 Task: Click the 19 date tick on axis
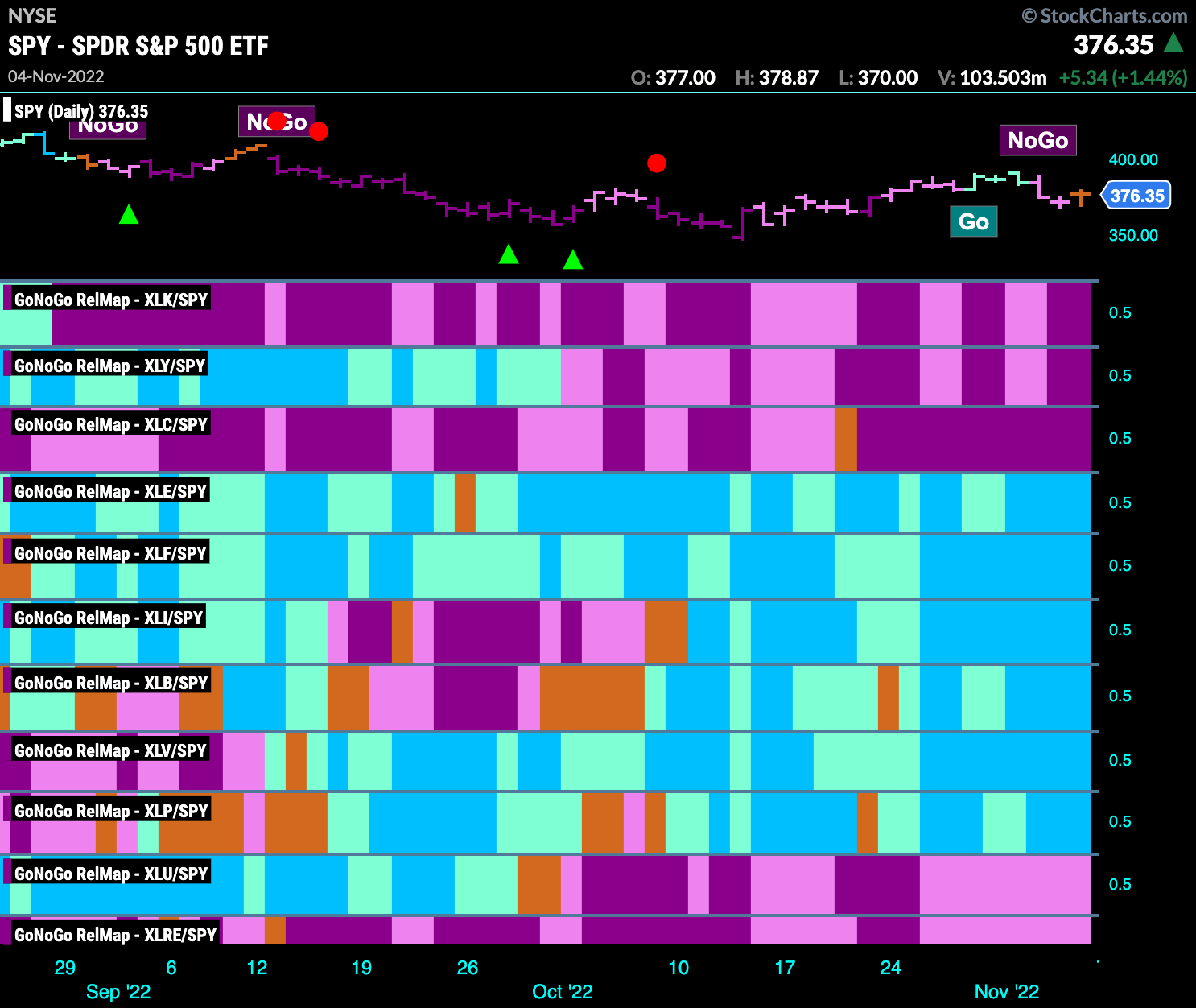(362, 968)
